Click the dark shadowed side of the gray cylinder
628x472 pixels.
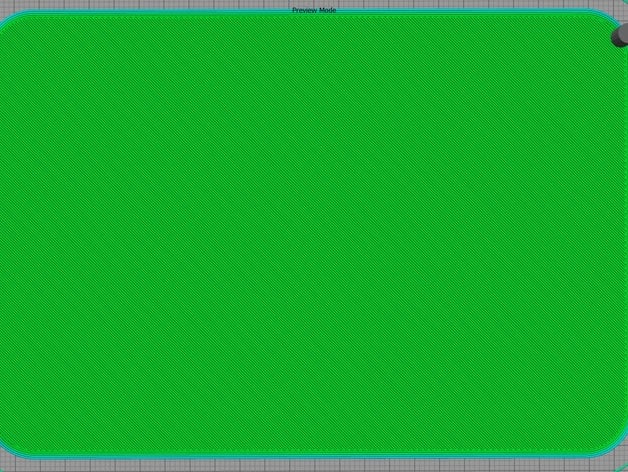pos(616,39)
